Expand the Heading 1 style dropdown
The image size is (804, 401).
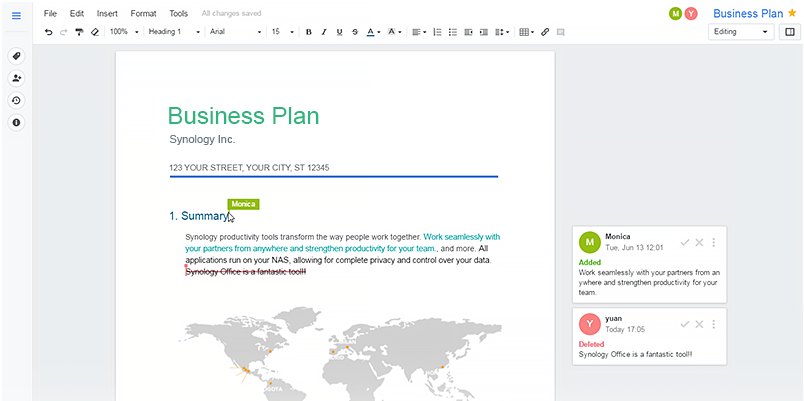tap(174, 32)
